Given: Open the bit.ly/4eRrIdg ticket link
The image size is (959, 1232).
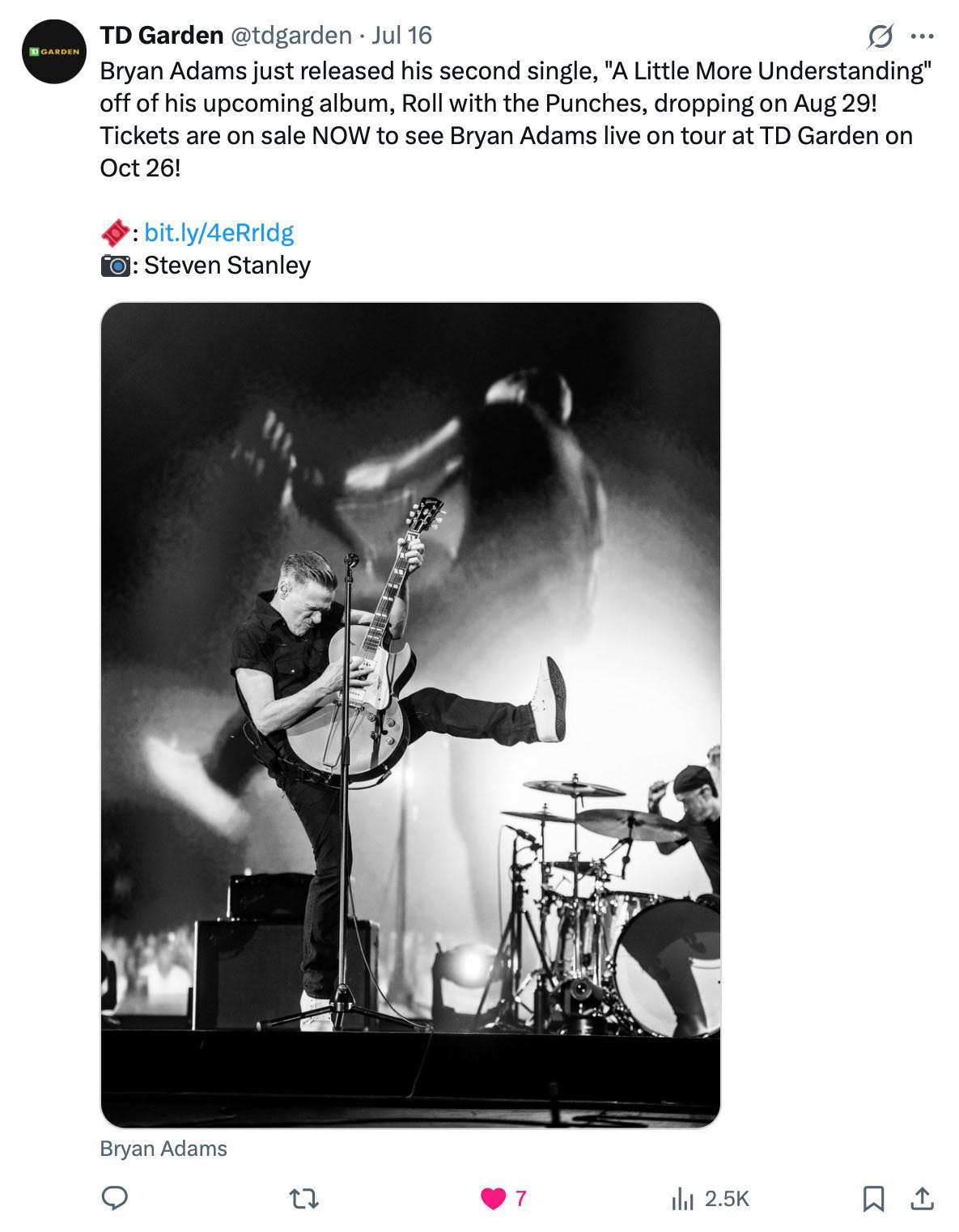Looking at the screenshot, I should pyautogui.click(x=219, y=233).
